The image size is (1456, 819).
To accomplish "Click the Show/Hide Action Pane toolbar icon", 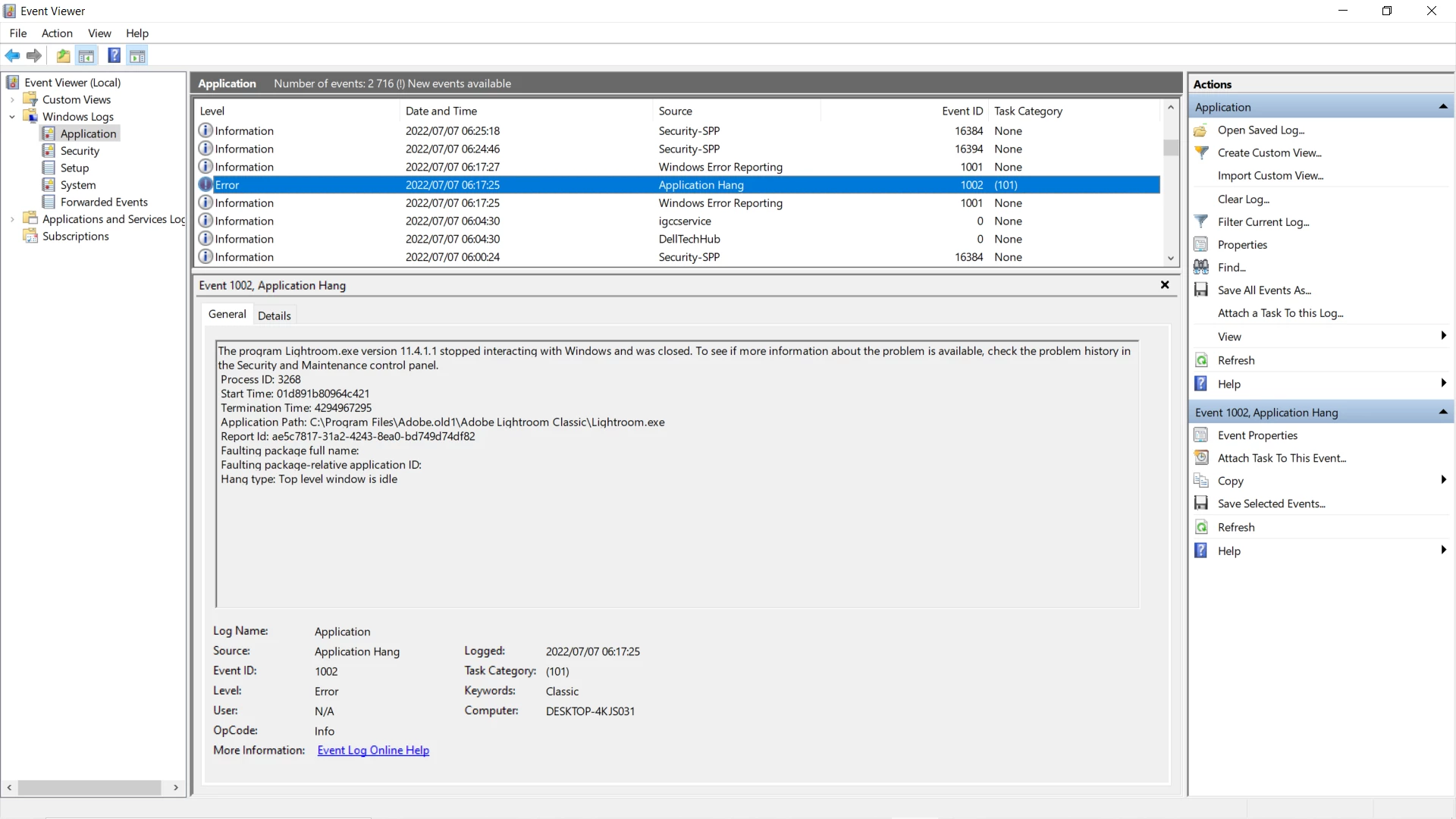I will [x=137, y=55].
